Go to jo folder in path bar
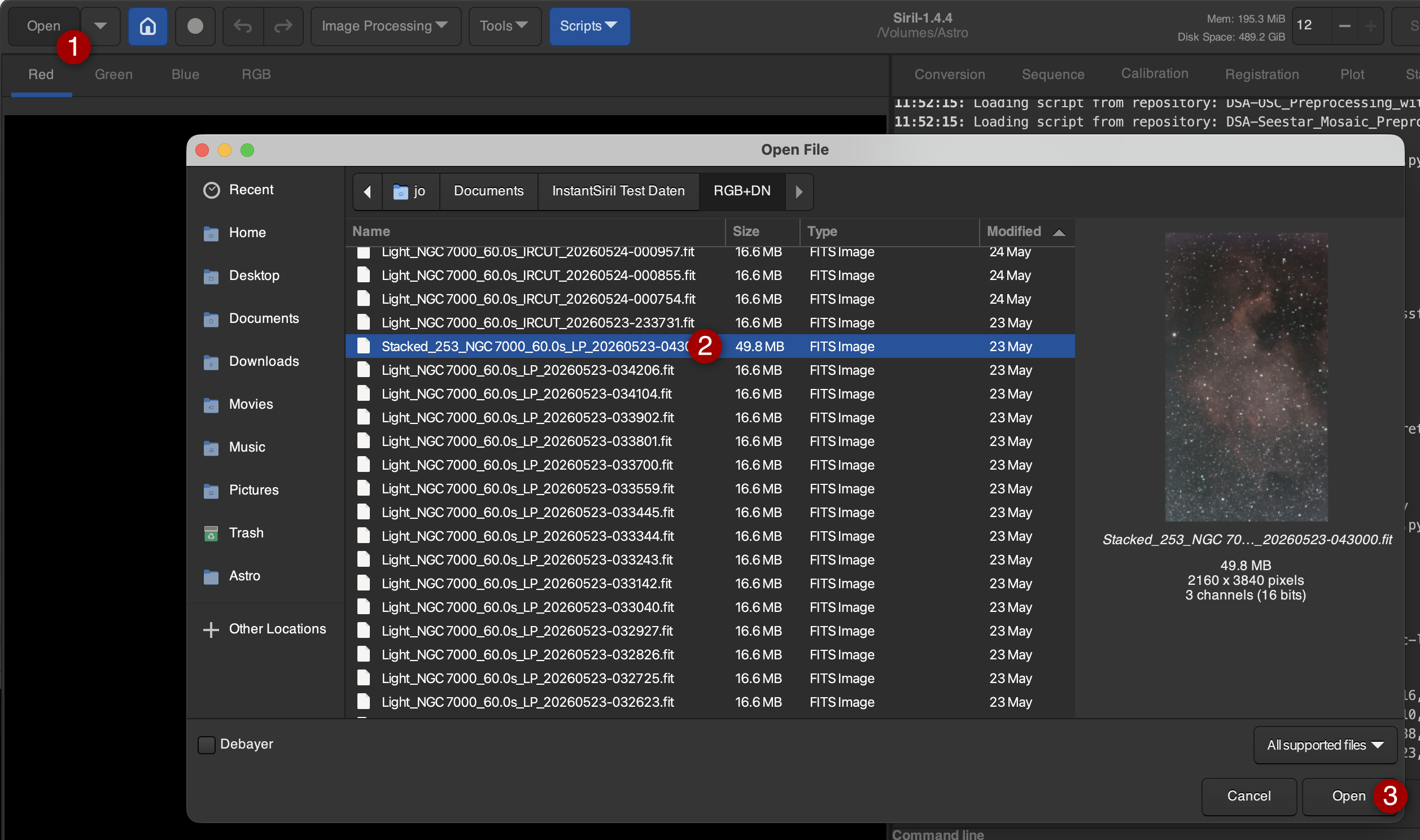Image resolution: width=1420 pixels, height=840 pixels. [410, 191]
